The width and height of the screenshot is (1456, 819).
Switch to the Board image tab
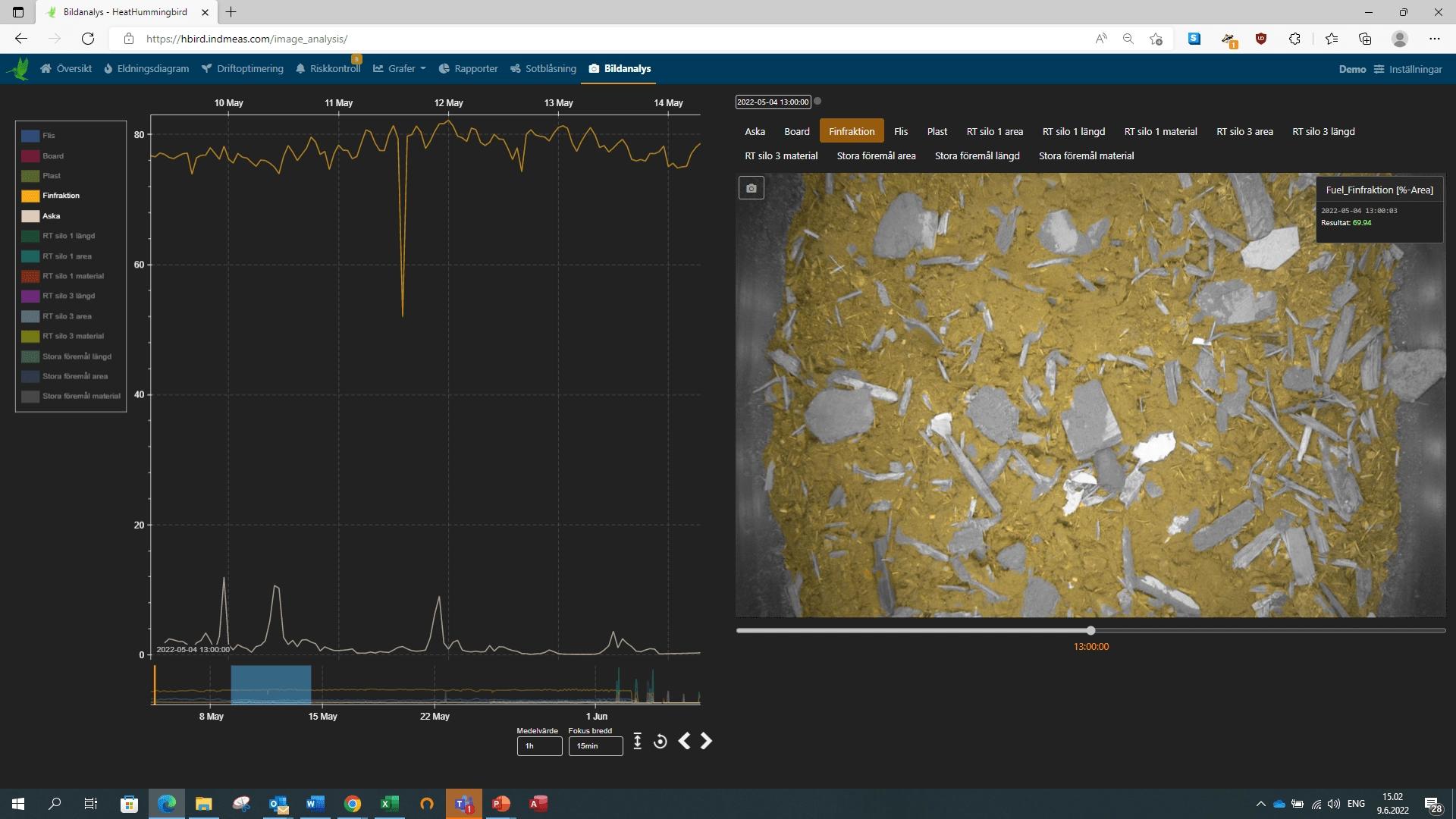(796, 131)
